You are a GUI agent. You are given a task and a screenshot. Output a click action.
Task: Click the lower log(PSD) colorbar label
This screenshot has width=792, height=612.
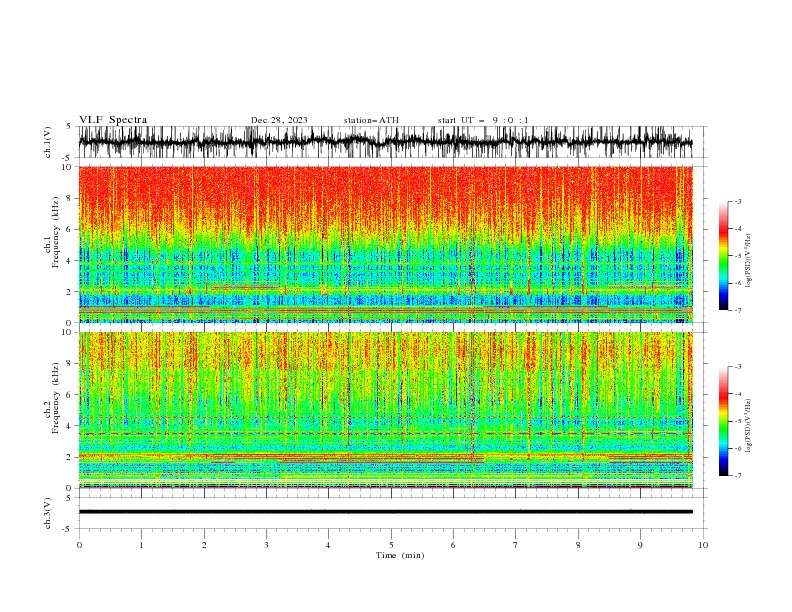749,426
